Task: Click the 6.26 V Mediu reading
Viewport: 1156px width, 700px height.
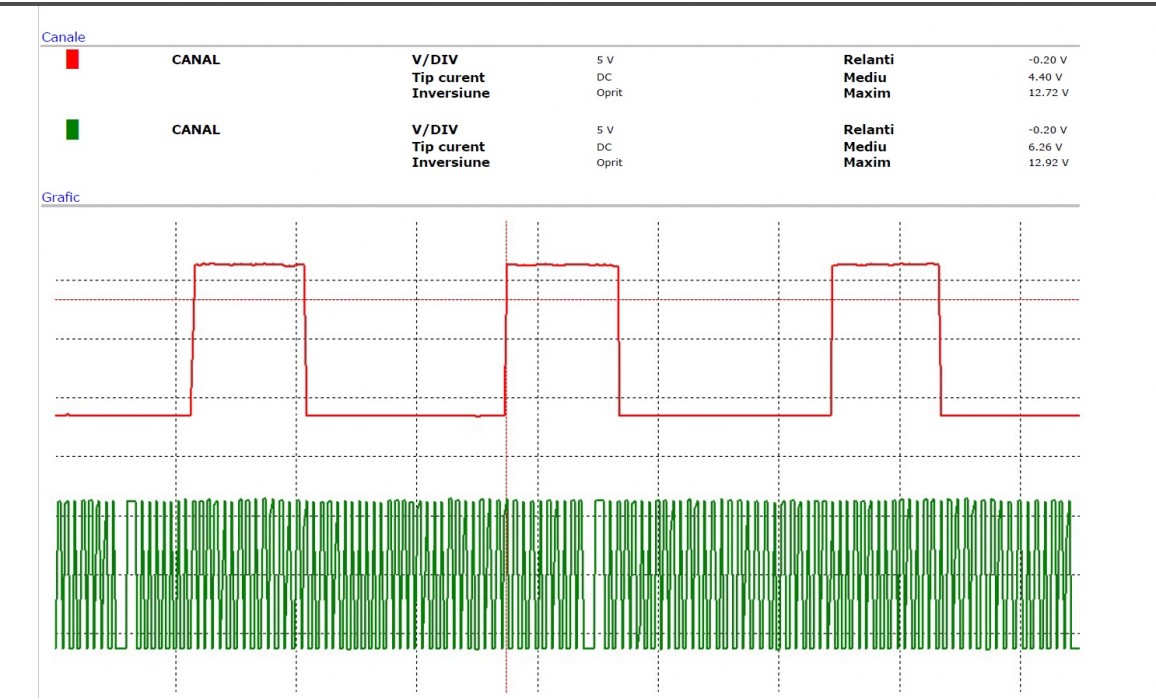Action: [x=1045, y=147]
